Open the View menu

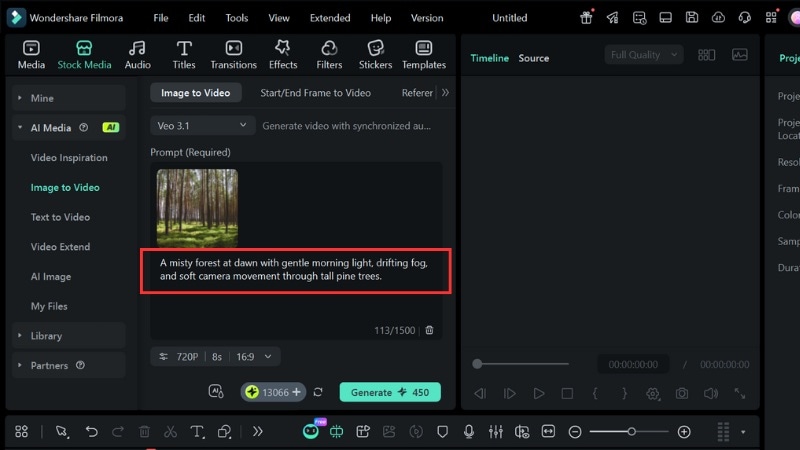(x=279, y=18)
